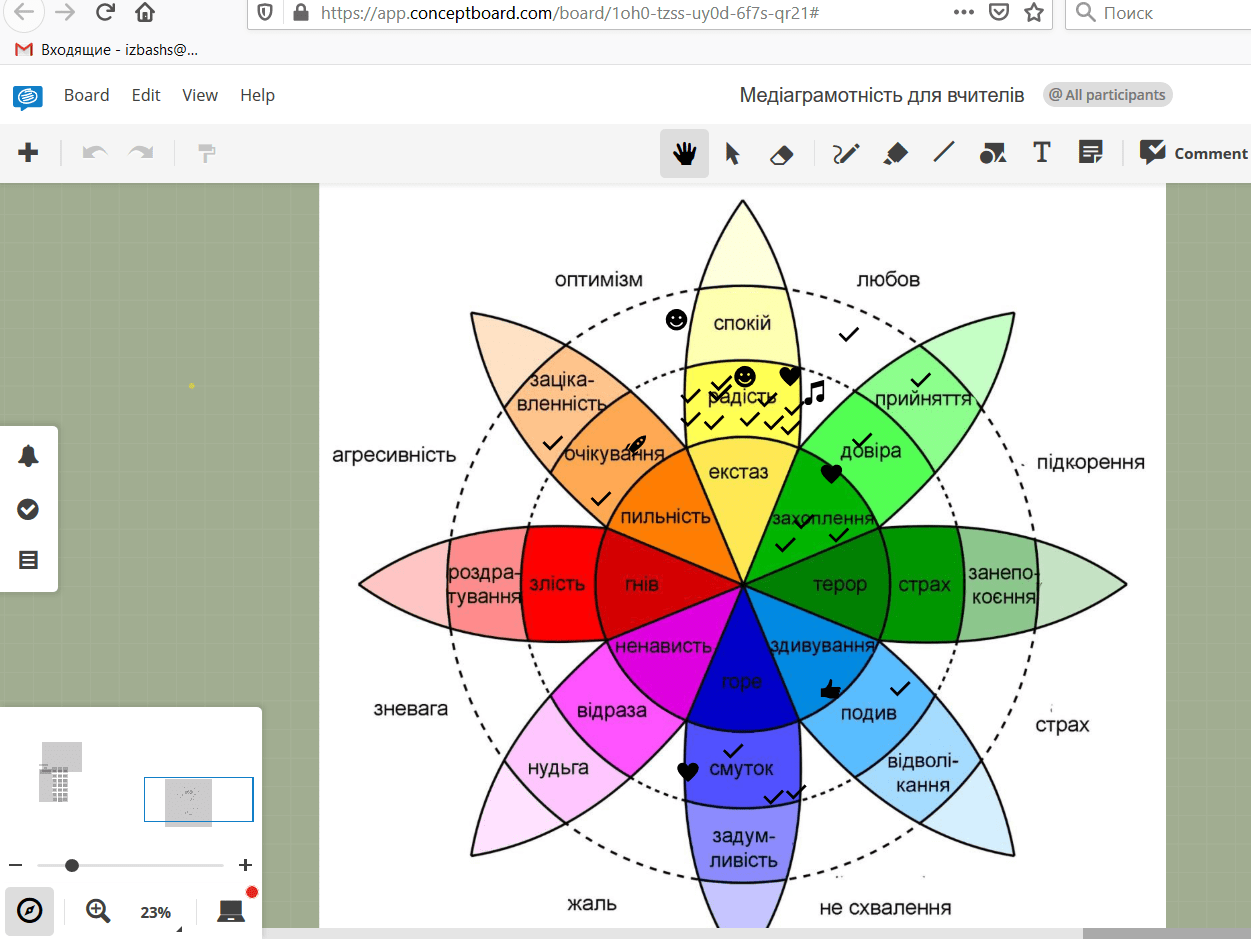
Task: Open the tasks checkmark panel
Action: [28, 509]
